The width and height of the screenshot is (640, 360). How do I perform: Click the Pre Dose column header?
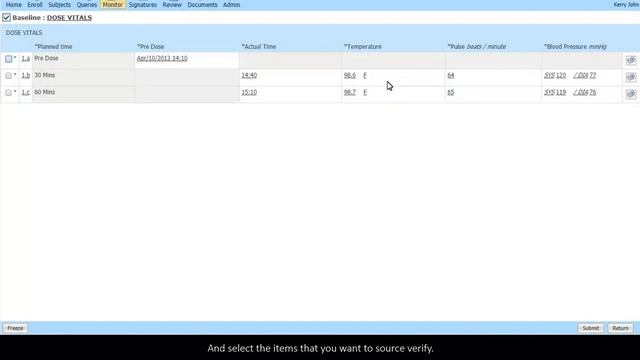click(151, 47)
